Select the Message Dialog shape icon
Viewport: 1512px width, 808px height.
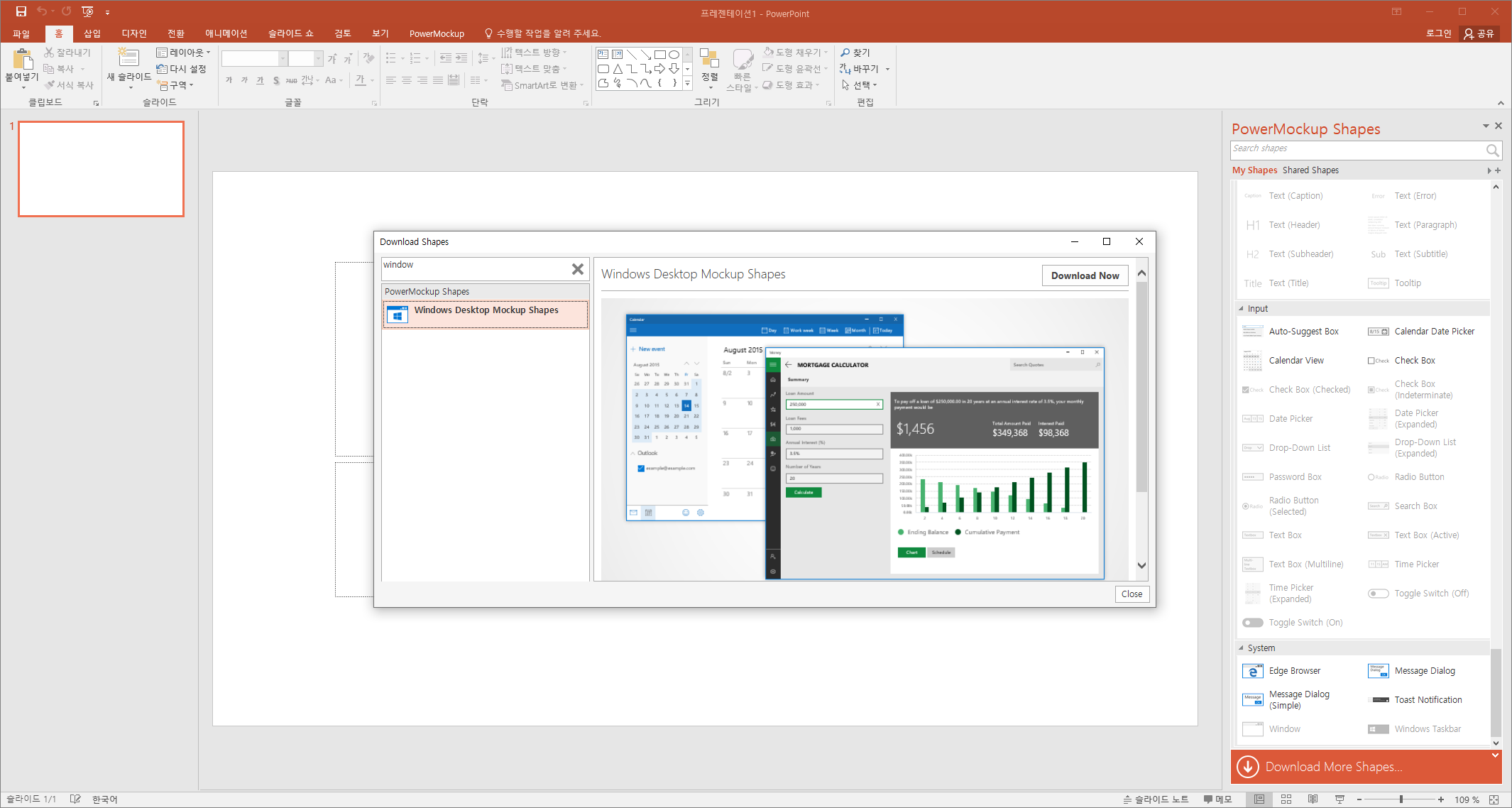[1378, 671]
